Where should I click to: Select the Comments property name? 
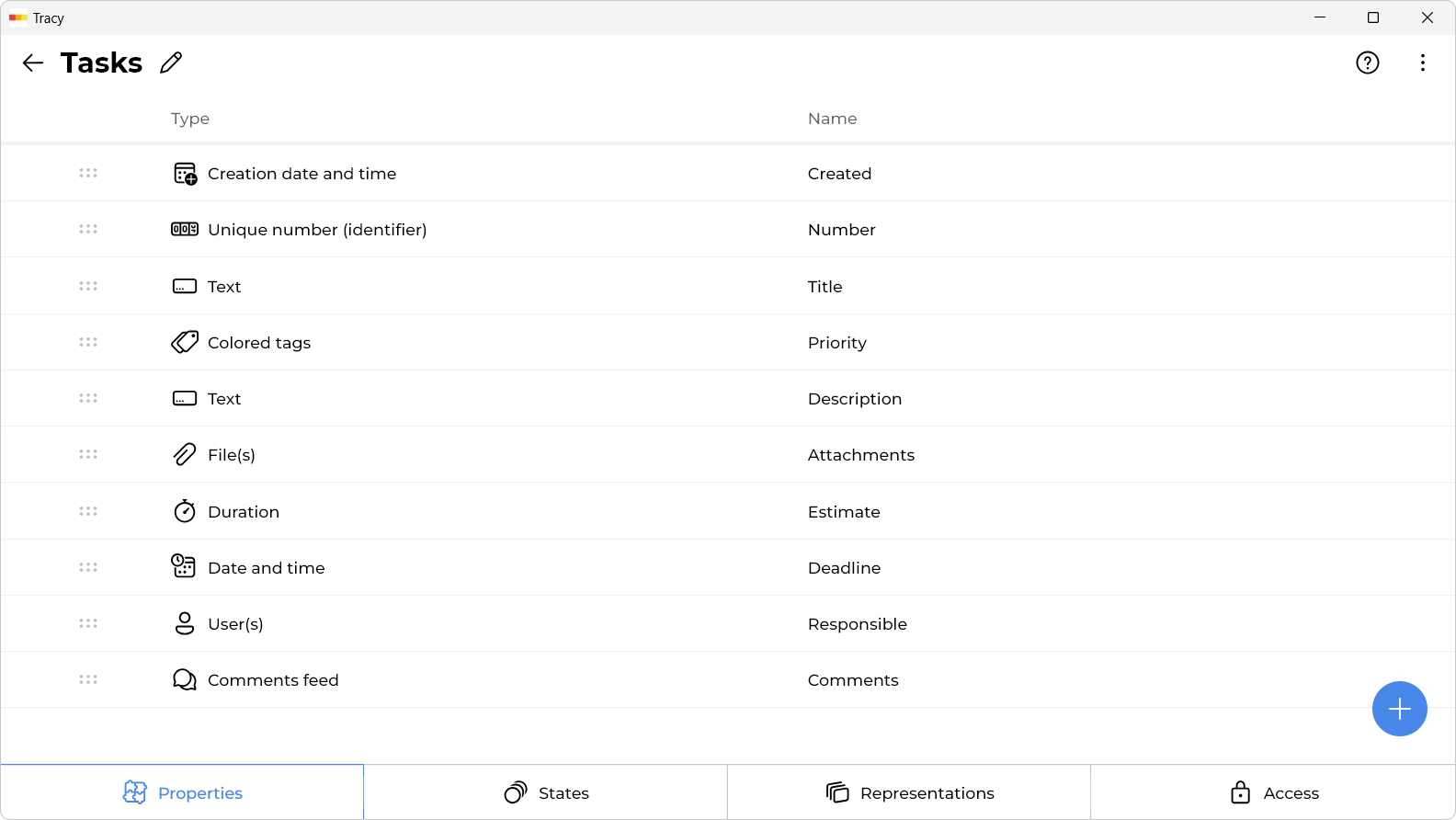[852, 680]
